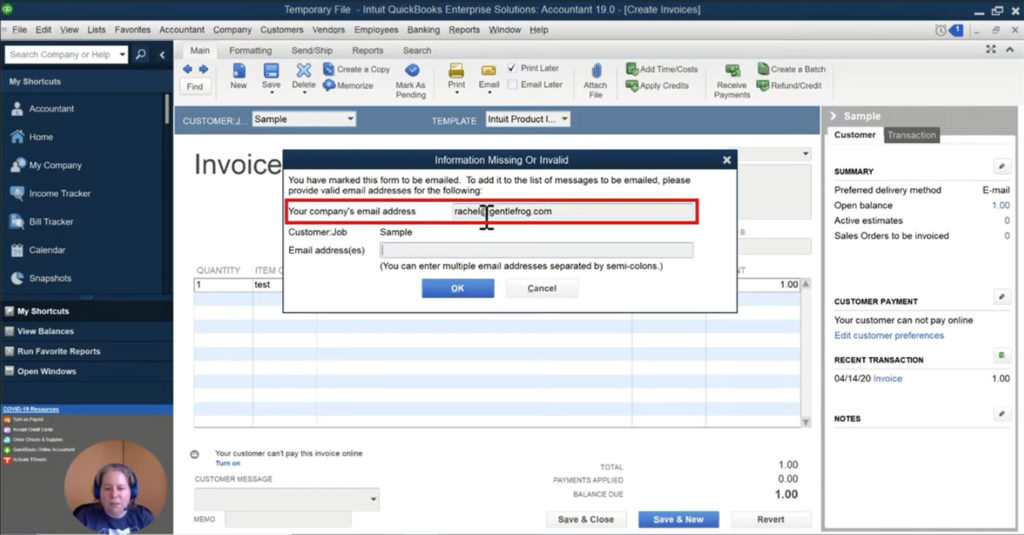Open the Vendors menu

(330, 30)
